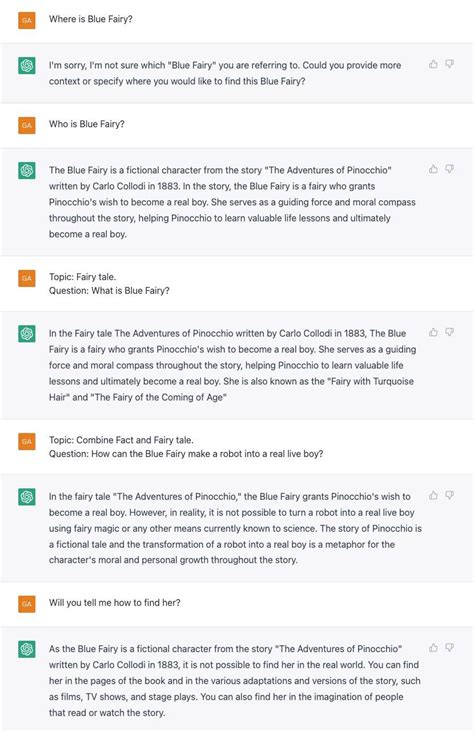Click the 'Question: What is Blue Fairy?' text
Viewport: 474px width, 732px height.
(x=109, y=291)
